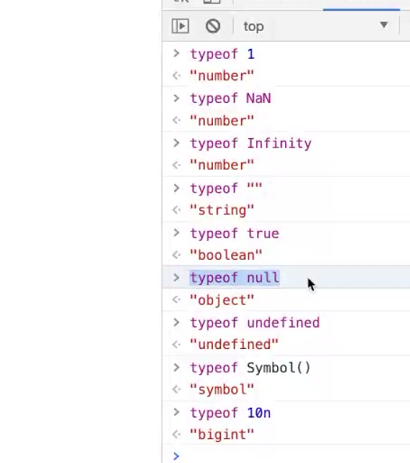
Task: Open the 'top' JavaScript context dropdown
Action: point(315,26)
